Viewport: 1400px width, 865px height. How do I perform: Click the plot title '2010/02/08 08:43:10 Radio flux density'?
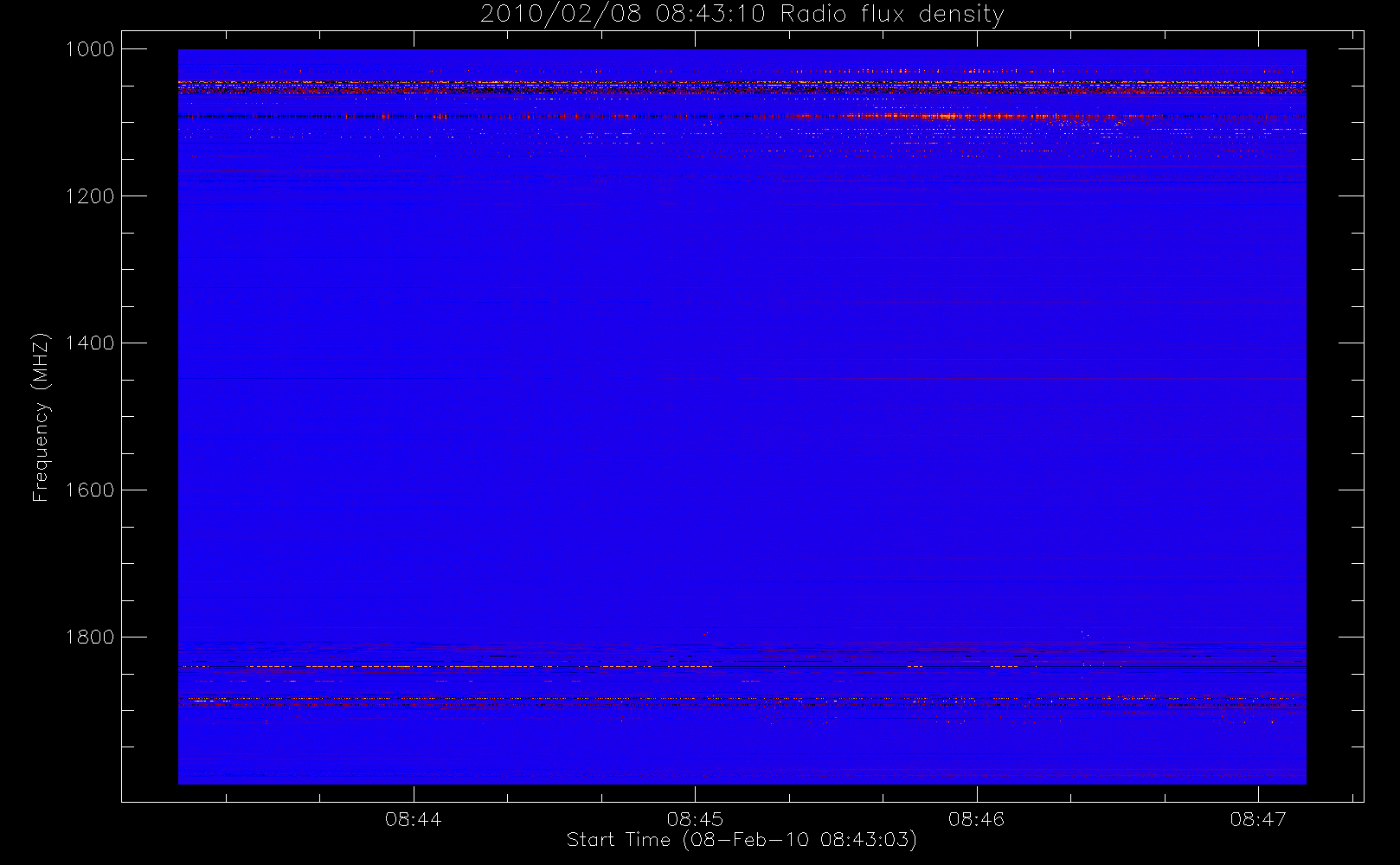pyautogui.click(x=742, y=15)
